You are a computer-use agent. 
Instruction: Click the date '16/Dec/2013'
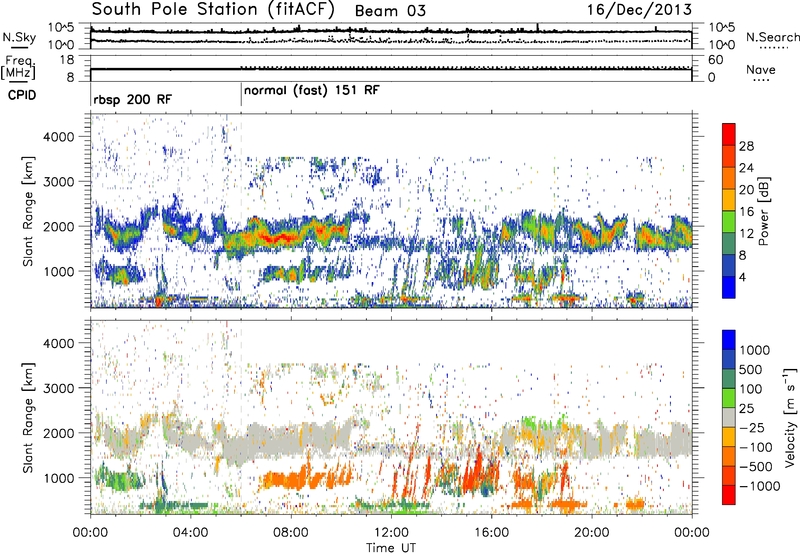pos(639,9)
